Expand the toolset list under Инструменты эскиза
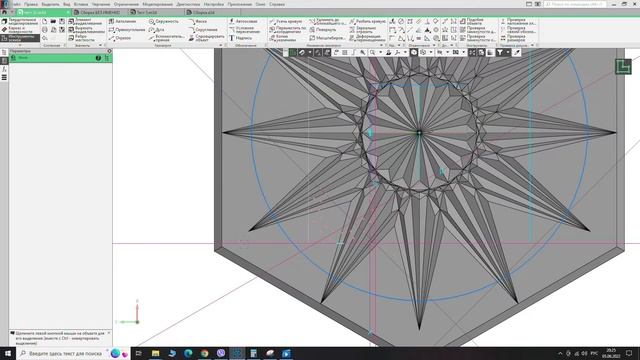Screen dimensions: 640x360 20,45
